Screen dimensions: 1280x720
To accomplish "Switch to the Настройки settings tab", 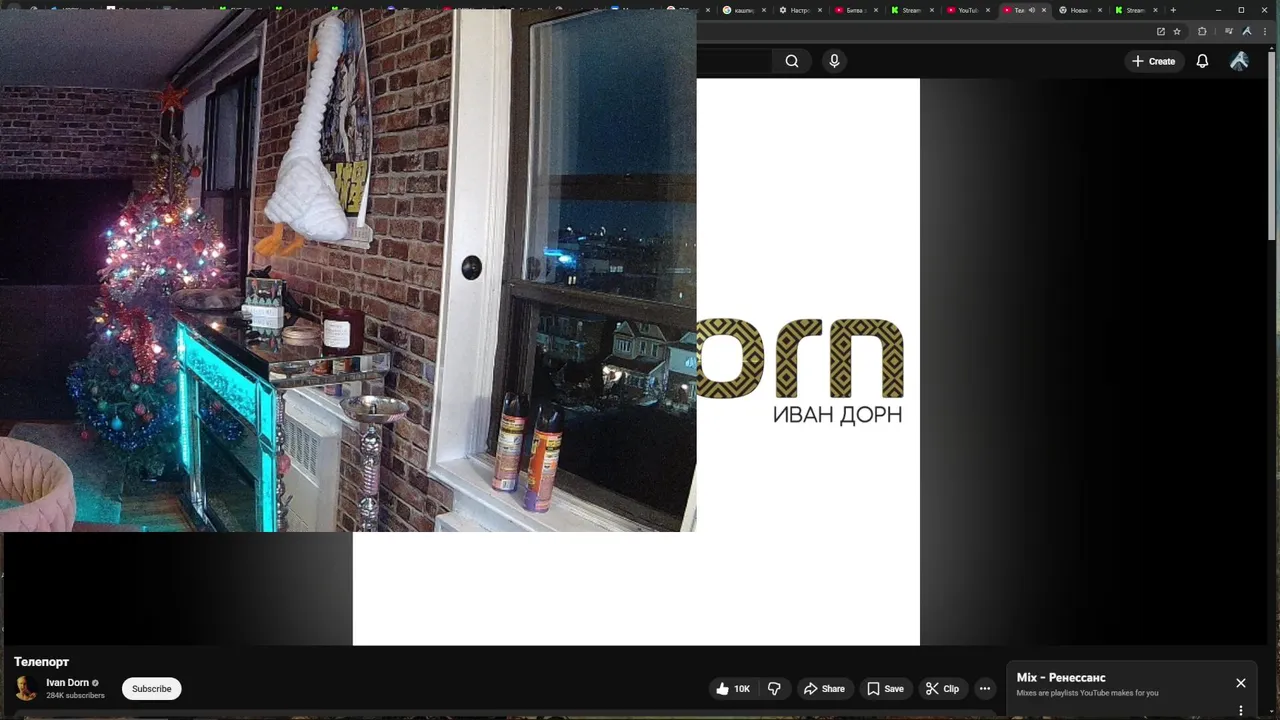I will point(800,10).
